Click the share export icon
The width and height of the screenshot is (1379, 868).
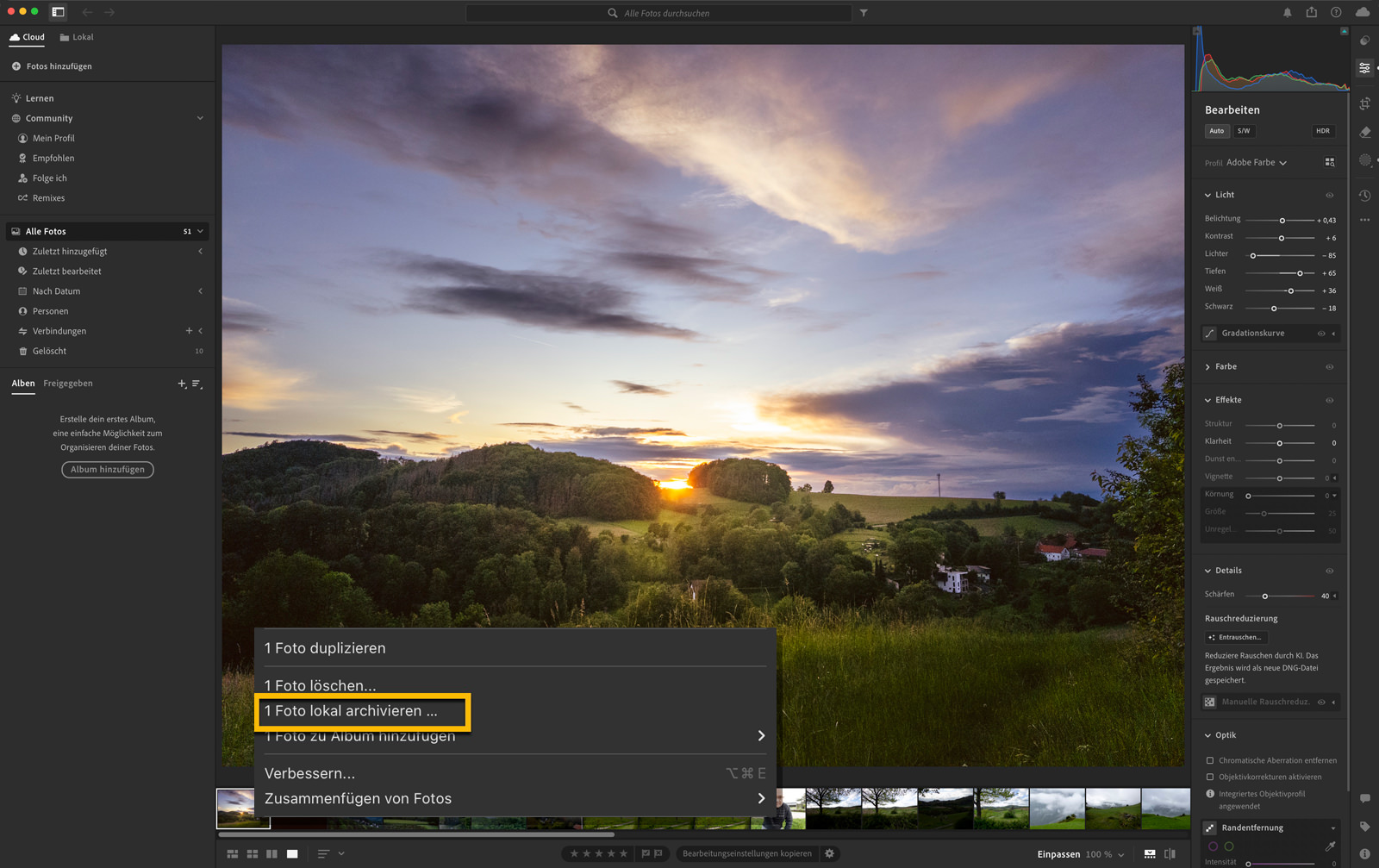coord(1311,12)
